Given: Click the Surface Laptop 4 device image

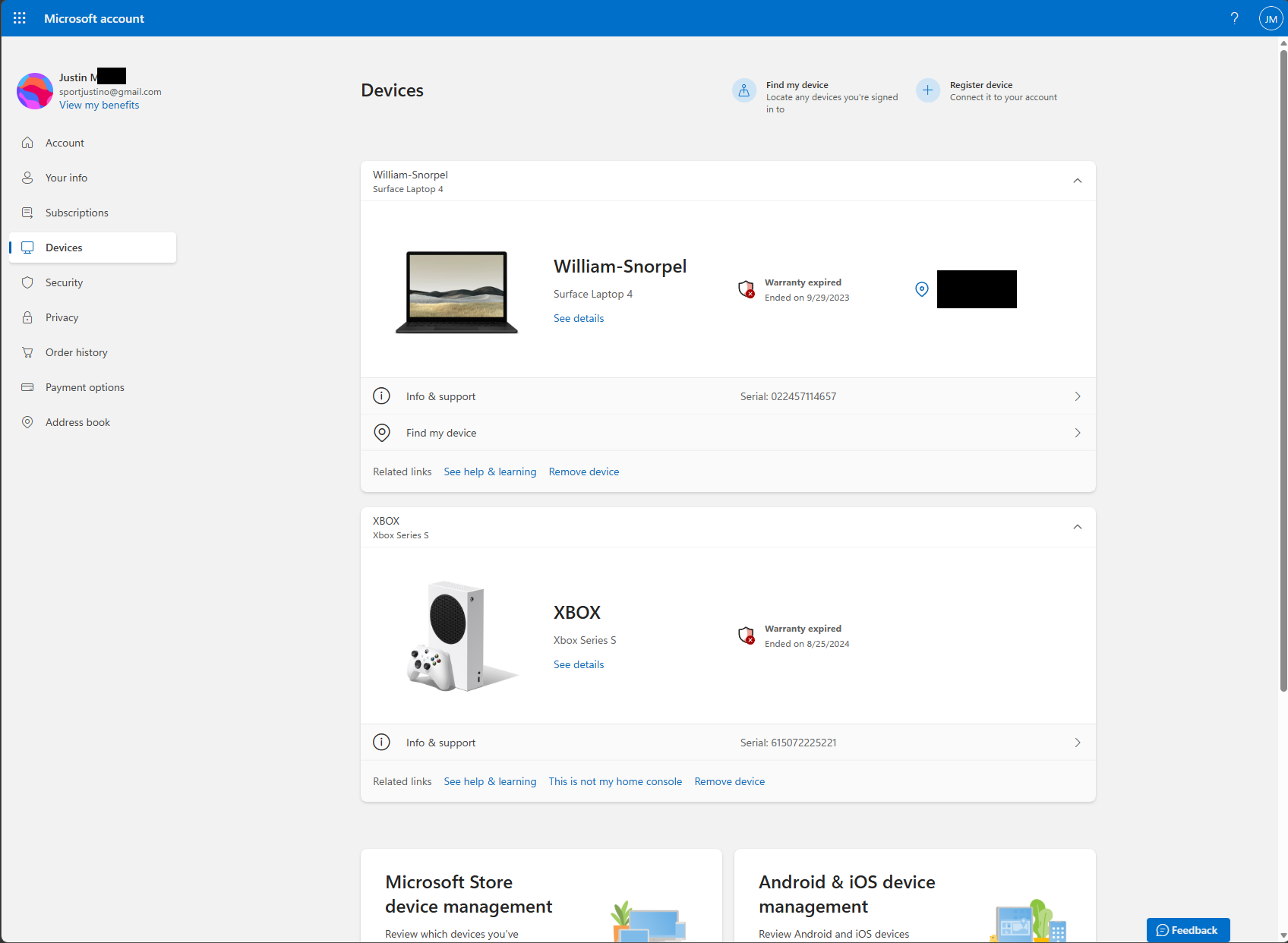Looking at the screenshot, I should 456,292.
